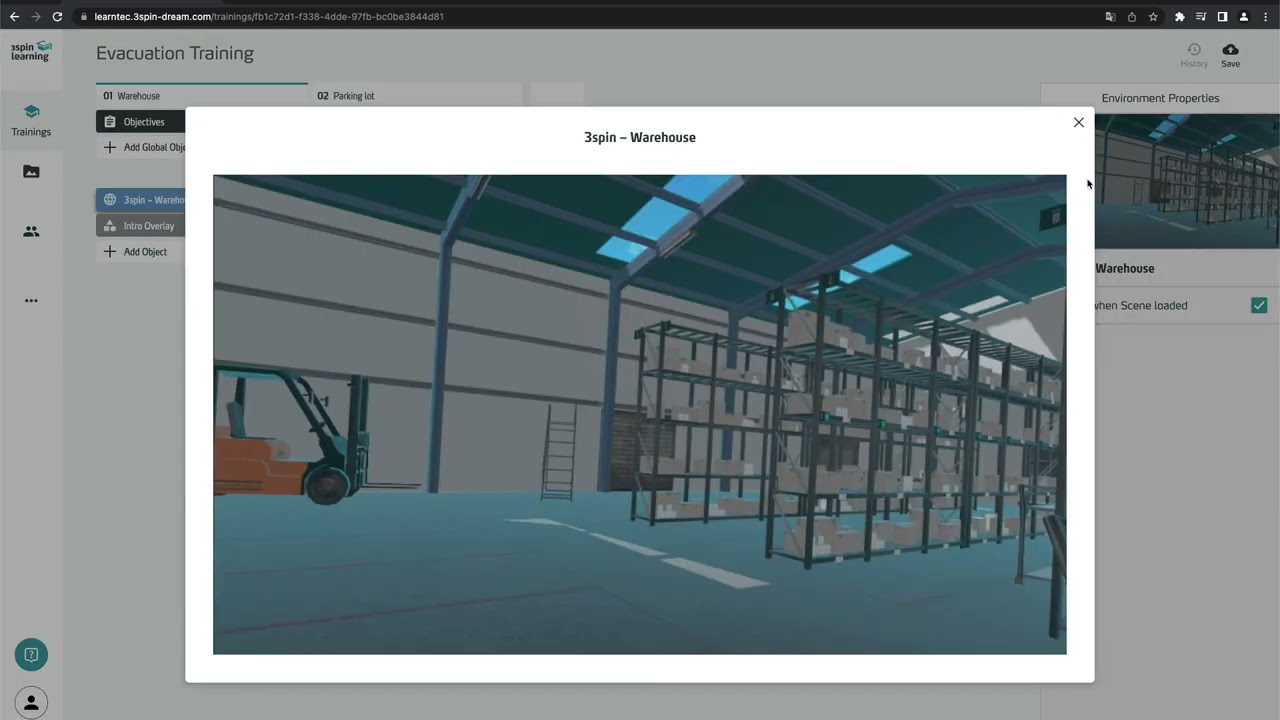Open the browser profile avatar icon
The image size is (1280, 720).
tap(1244, 17)
